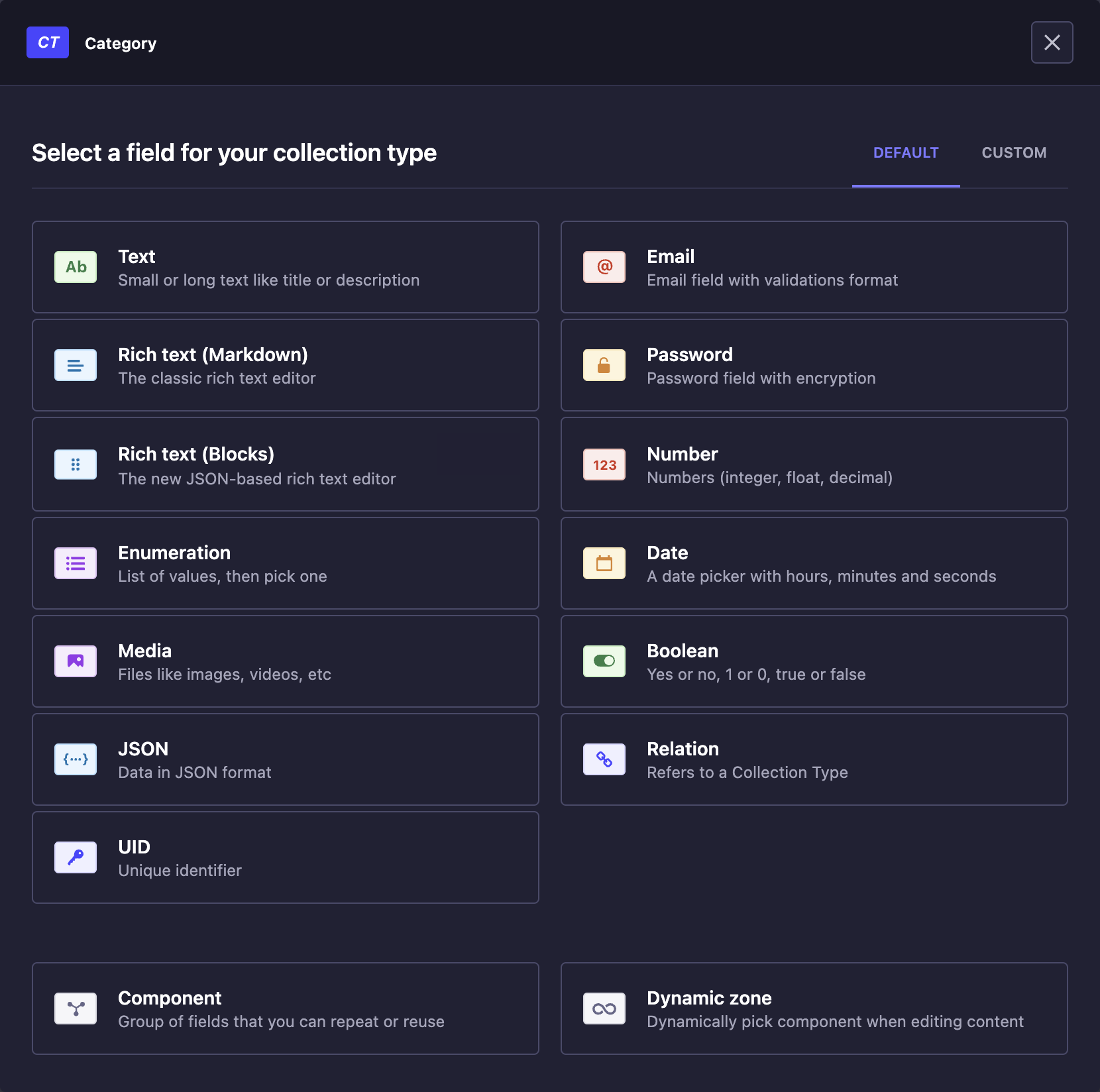Click the green Ab Text field icon

click(76, 267)
